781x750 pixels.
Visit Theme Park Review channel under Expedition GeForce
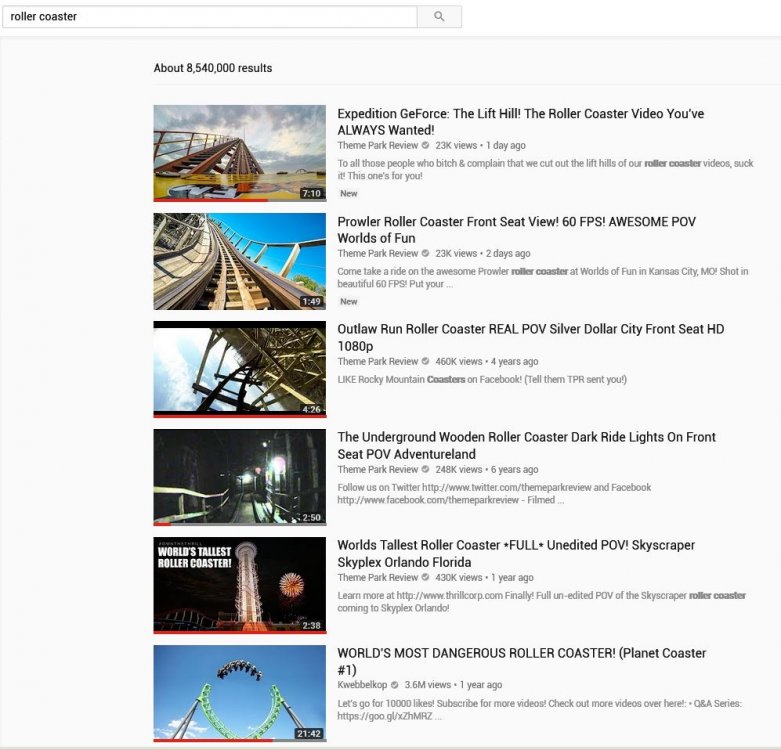378,145
